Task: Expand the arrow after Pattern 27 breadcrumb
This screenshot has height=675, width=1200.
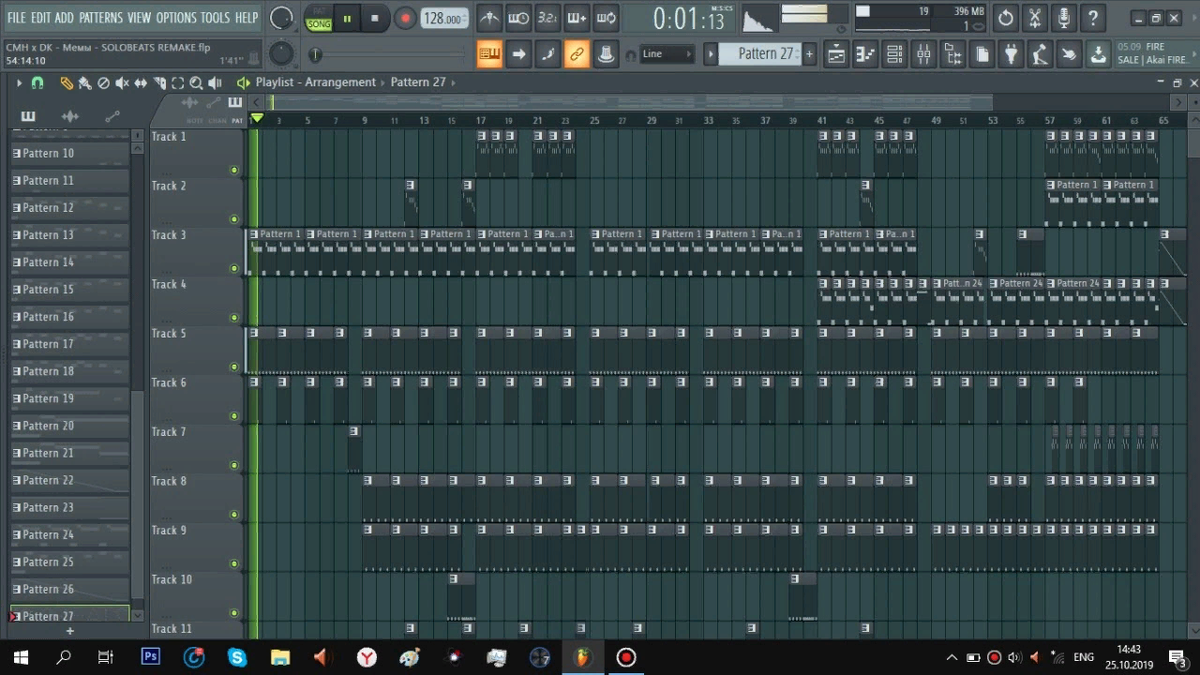Action: coord(453,83)
